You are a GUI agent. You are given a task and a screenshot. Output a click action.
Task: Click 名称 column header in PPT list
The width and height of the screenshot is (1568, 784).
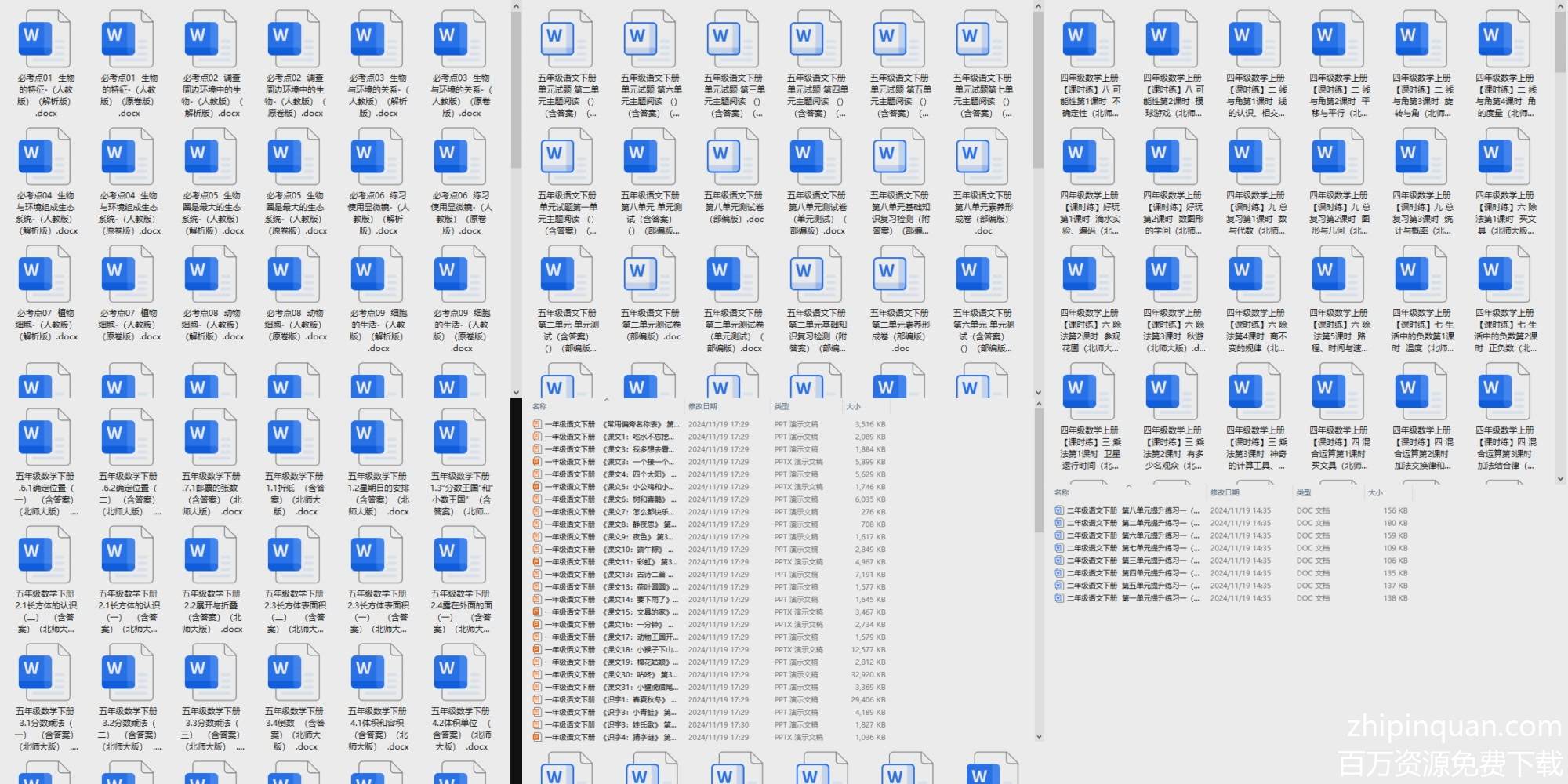click(x=539, y=406)
